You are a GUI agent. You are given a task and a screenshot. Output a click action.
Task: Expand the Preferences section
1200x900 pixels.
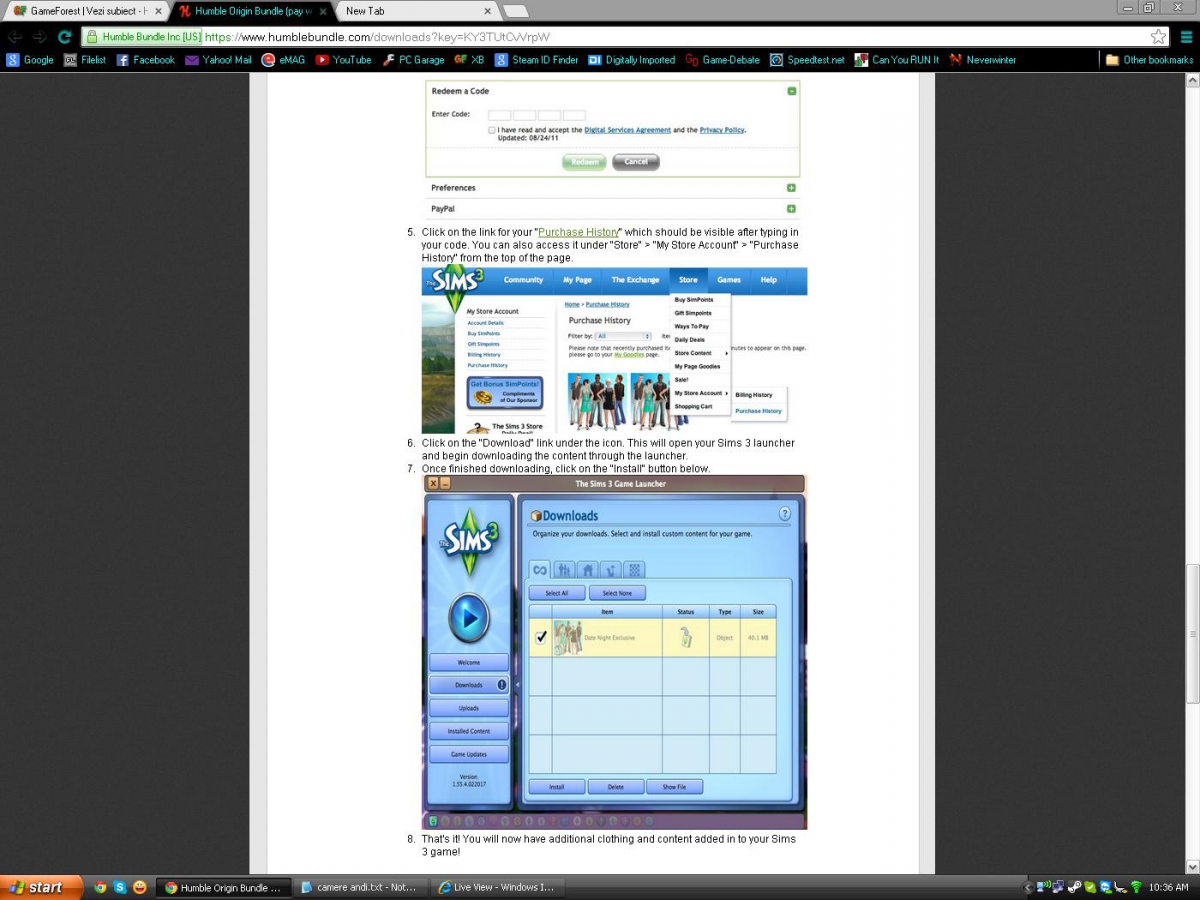point(791,188)
